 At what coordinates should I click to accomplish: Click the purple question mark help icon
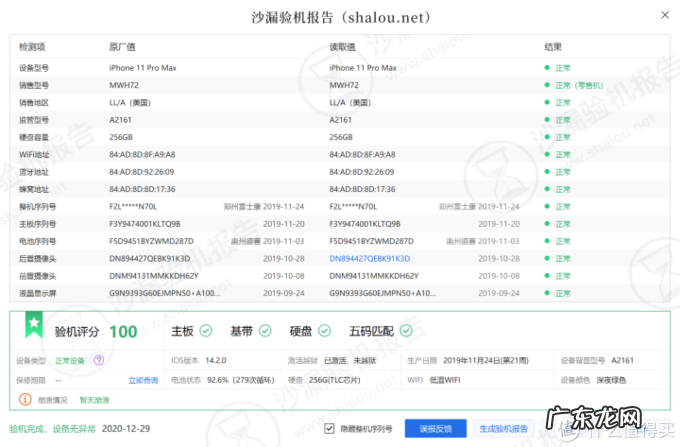pyautogui.click(x=99, y=360)
